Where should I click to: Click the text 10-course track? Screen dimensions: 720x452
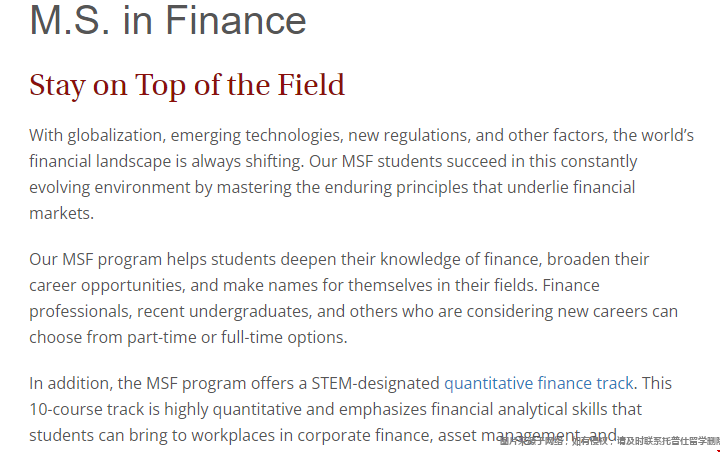click(x=86, y=409)
